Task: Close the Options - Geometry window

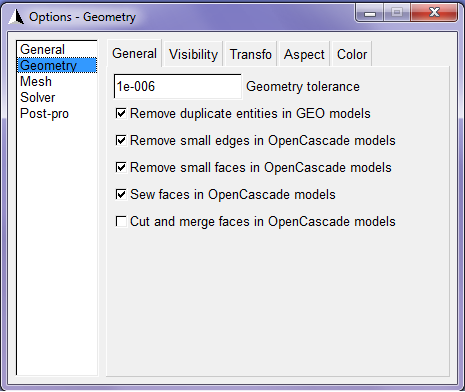Action: tap(434, 13)
